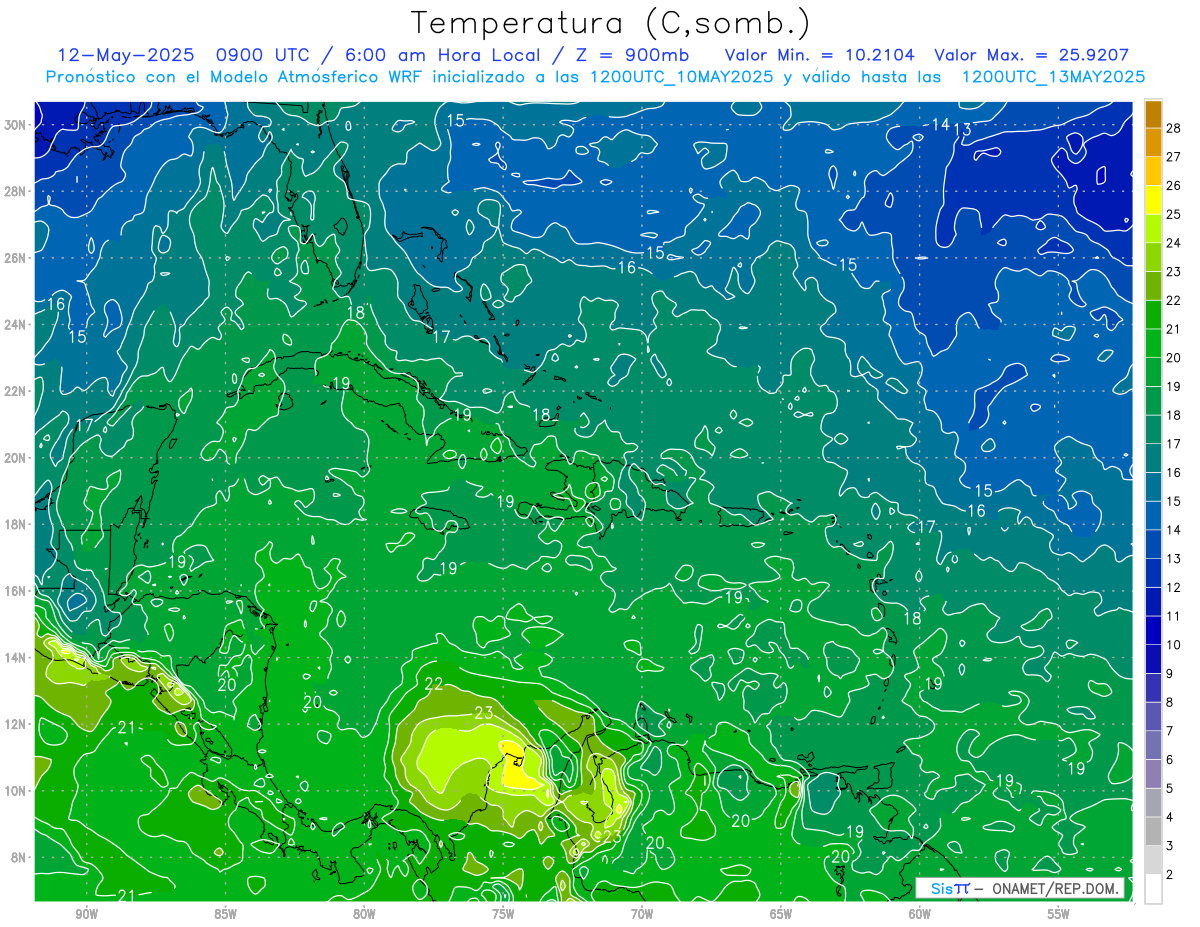Image resolution: width=1200 pixels, height=927 pixels.
Task: Click the "13" contour label near the top right
Action: [962, 129]
